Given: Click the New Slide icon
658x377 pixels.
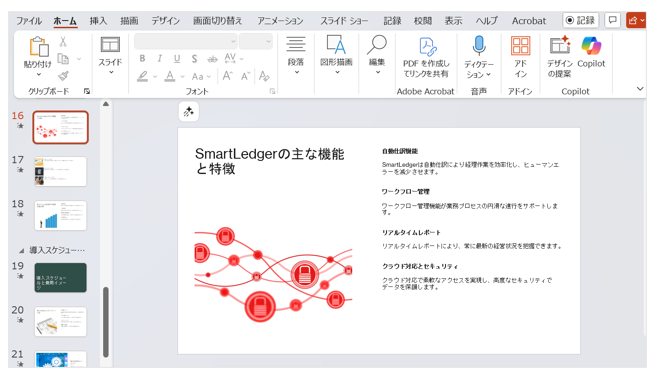Looking at the screenshot, I should (x=110, y=45).
